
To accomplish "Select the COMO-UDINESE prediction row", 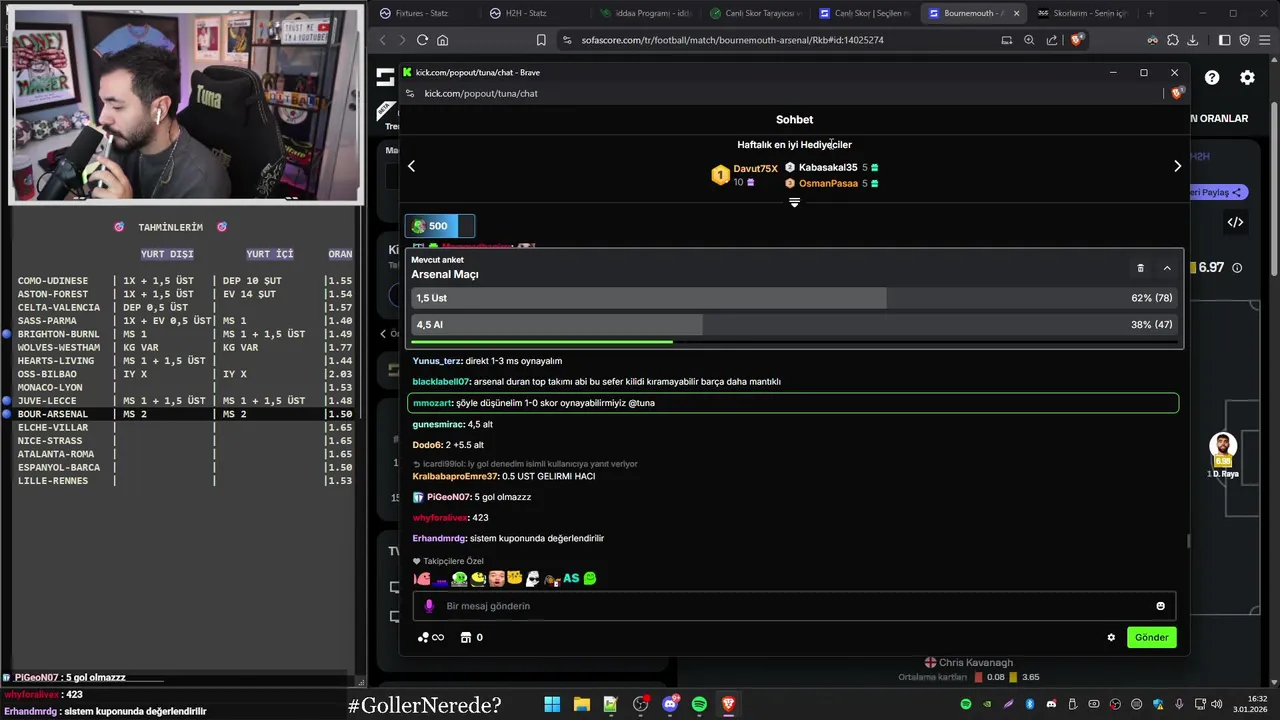I will [x=184, y=281].
